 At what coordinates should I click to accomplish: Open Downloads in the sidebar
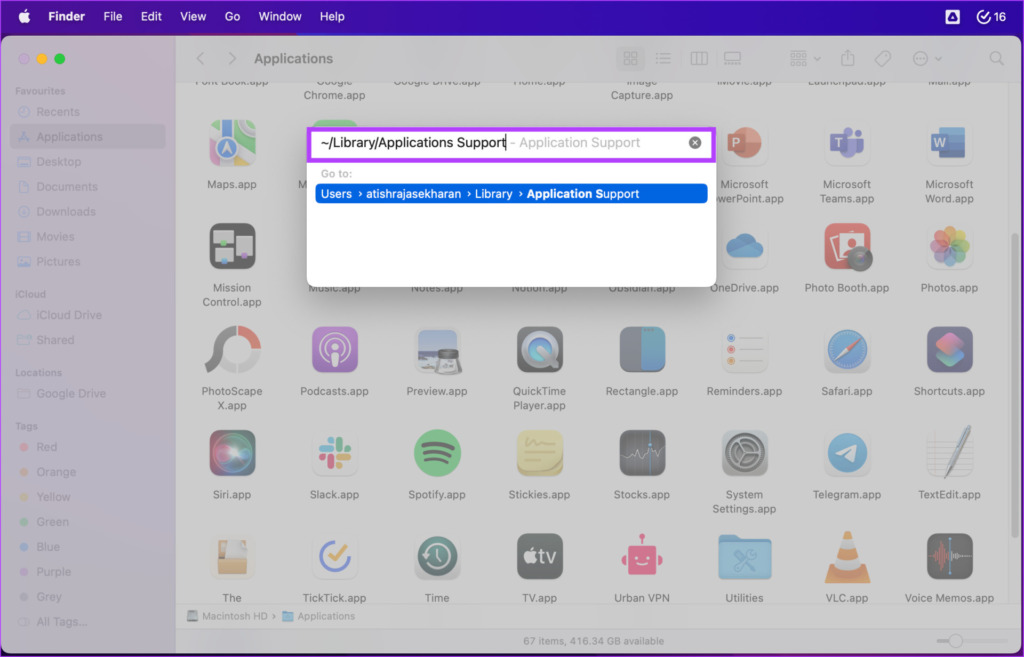pyautogui.click(x=88, y=212)
